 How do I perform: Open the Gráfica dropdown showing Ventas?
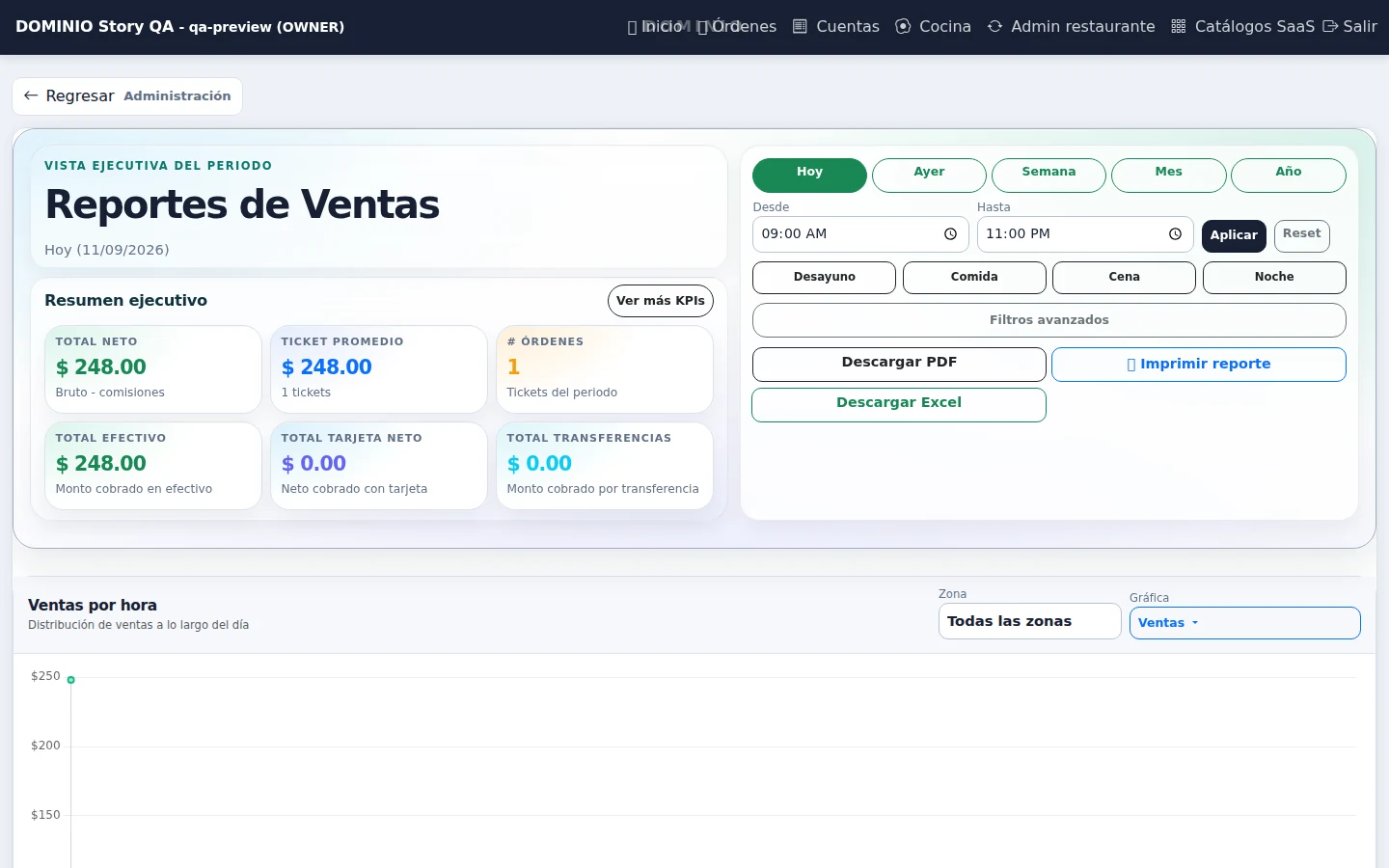coord(1244,623)
